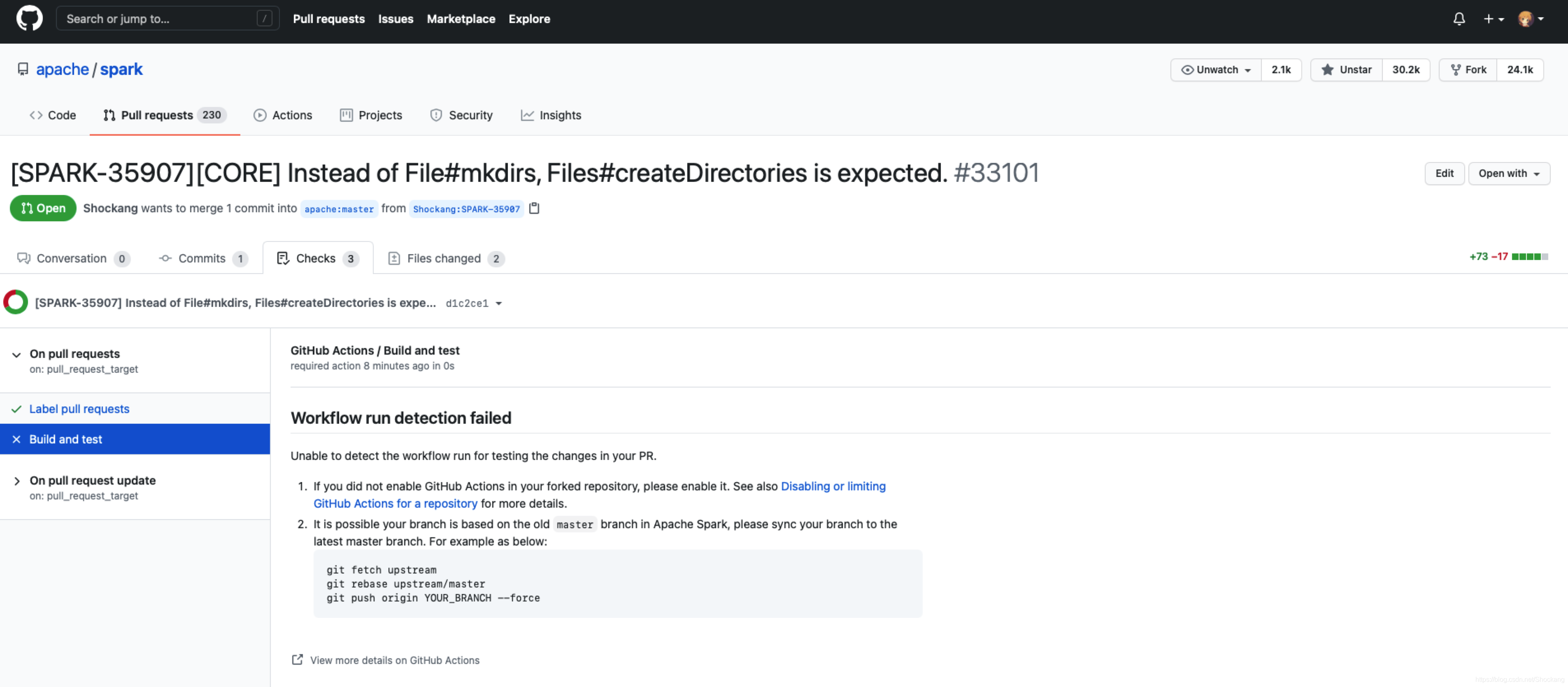Click the Actions play-circle icon
Image resolution: width=1568 pixels, height=687 pixels.
point(260,115)
